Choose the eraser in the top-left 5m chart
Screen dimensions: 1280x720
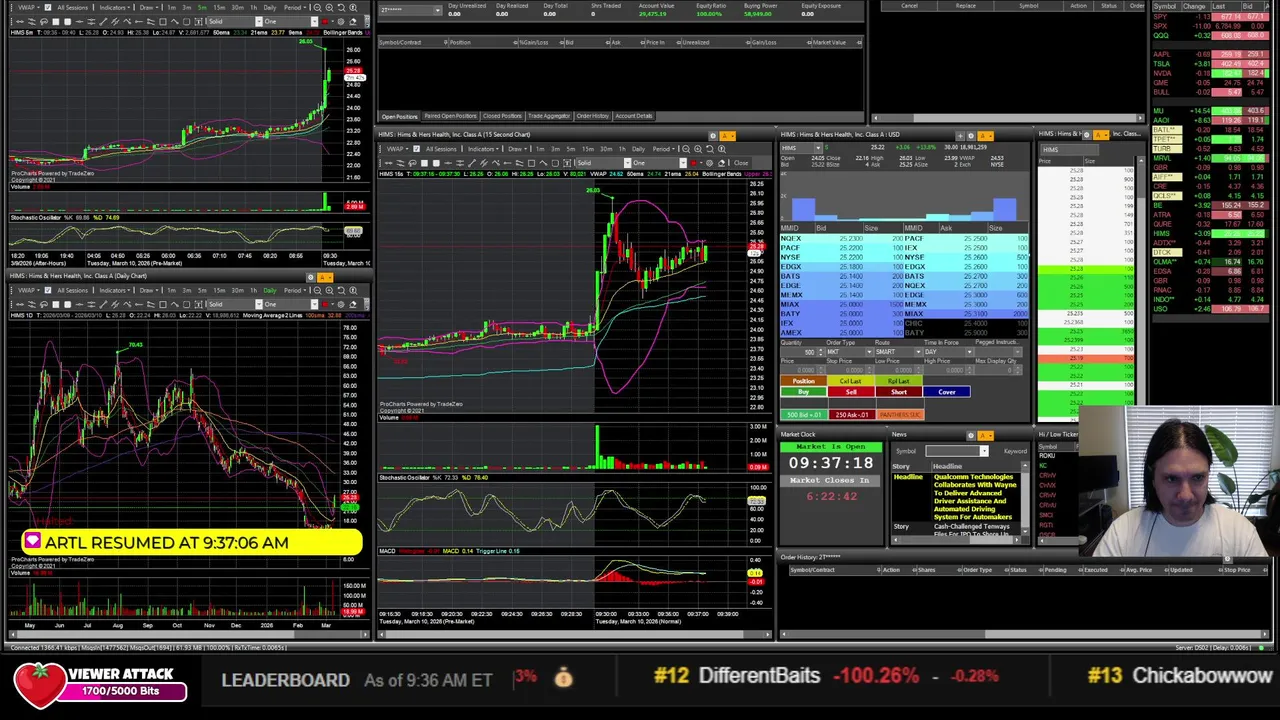353,22
